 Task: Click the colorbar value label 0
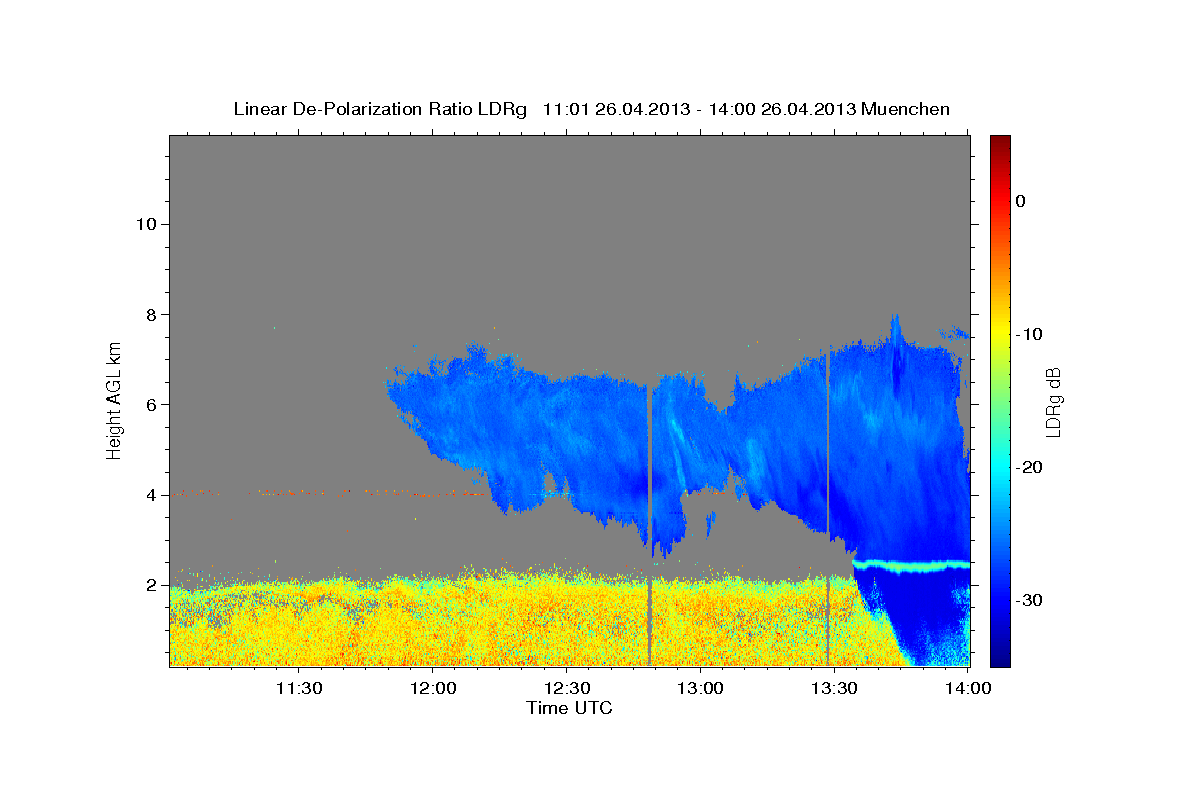coord(1020,201)
